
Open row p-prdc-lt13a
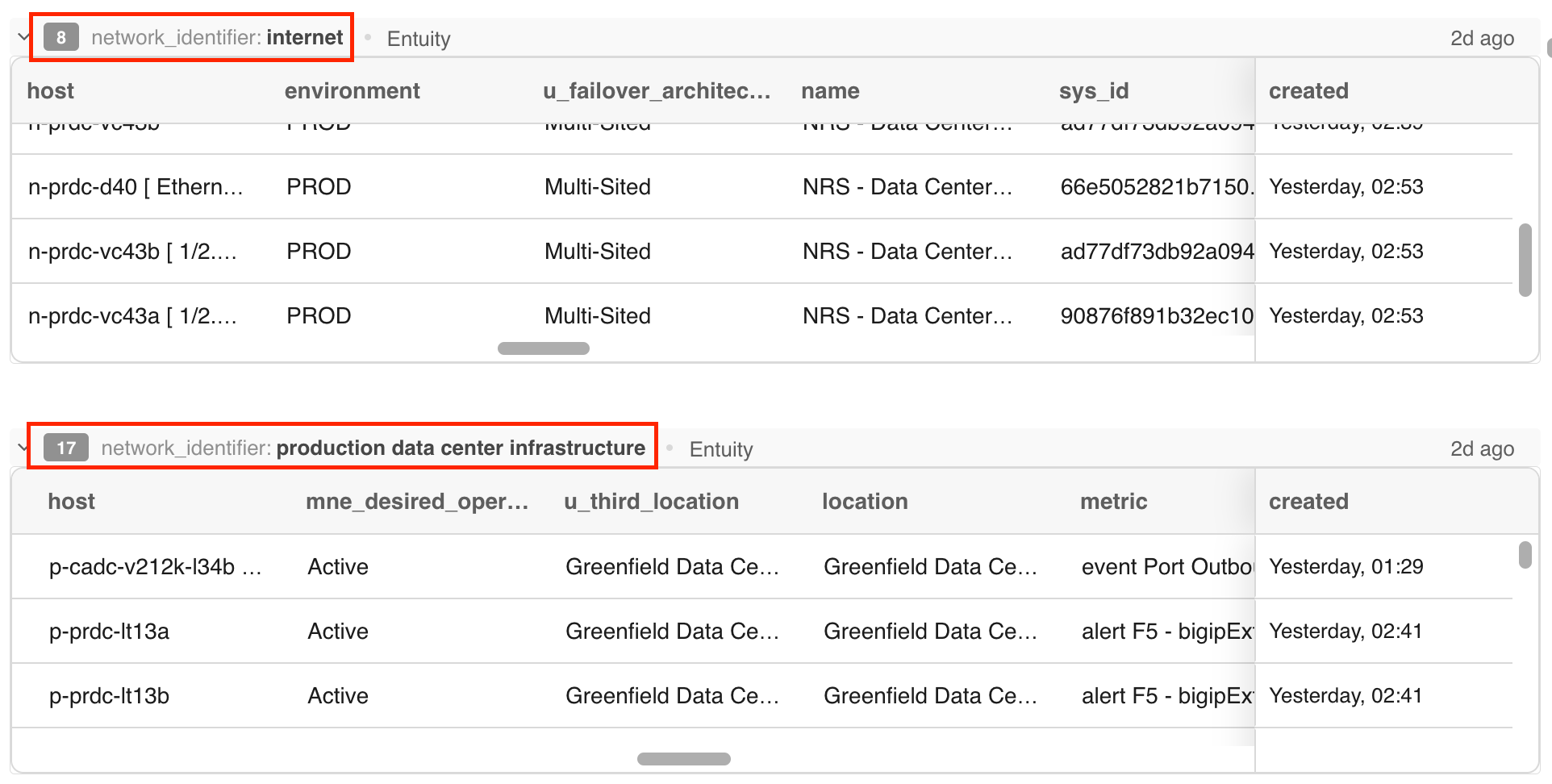click(x=109, y=632)
